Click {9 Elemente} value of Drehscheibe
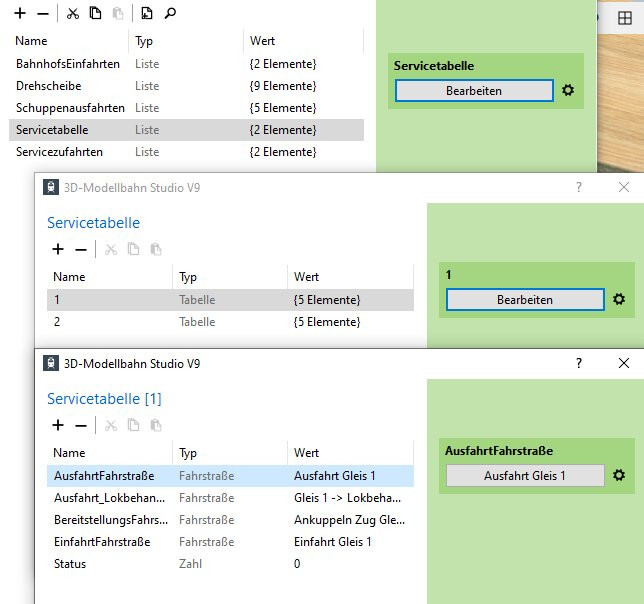Image resolution: width=644 pixels, height=604 pixels. (x=283, y=86)
